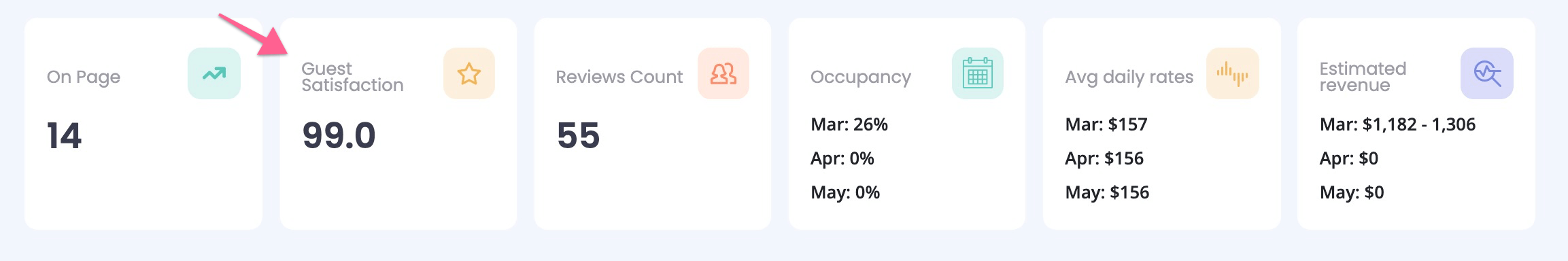Click the Reviews Count heading
Screen dimensions: 1568x261
coord(619,77)
